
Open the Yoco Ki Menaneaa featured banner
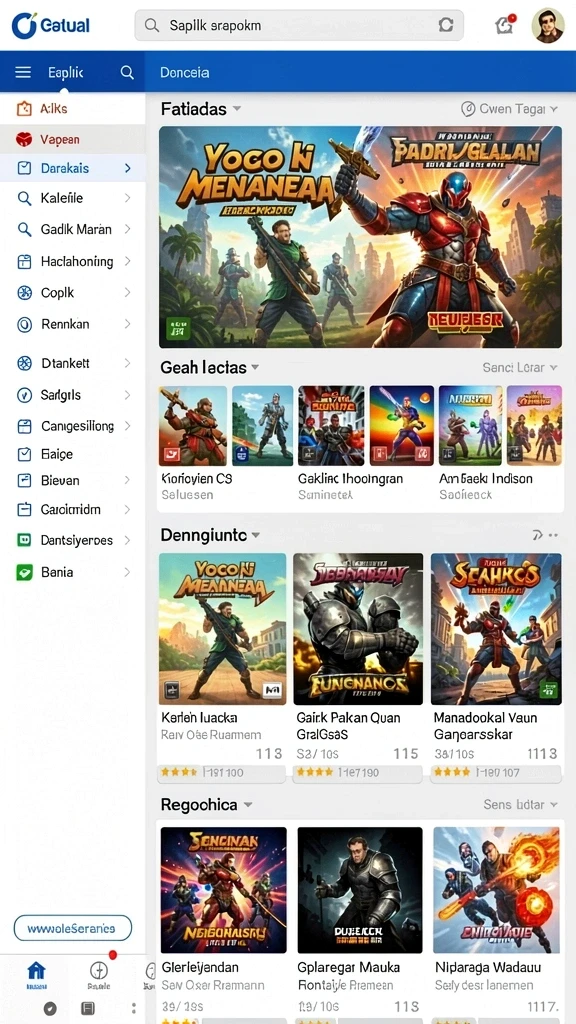point(360,237)
